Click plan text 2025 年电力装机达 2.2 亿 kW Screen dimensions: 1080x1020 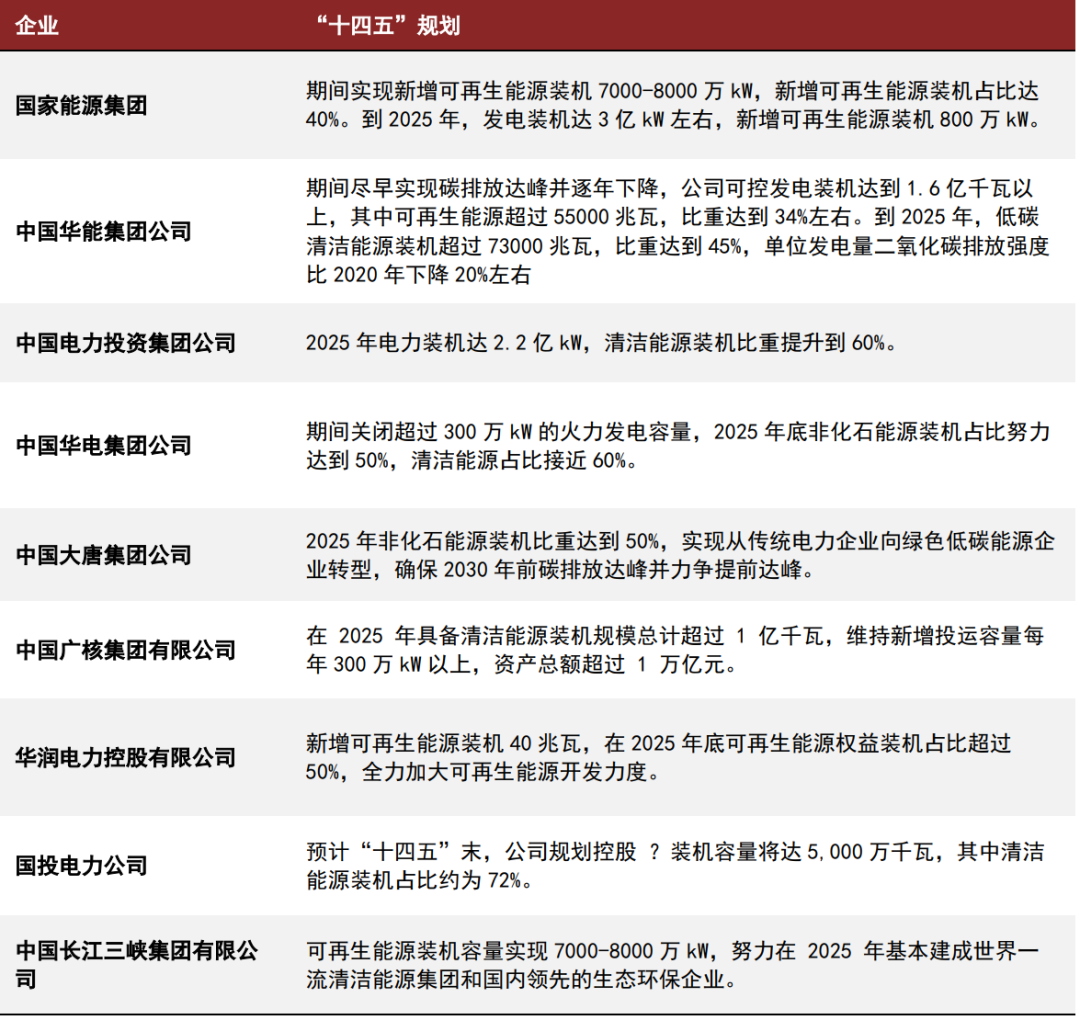click(x=601, y=342)
